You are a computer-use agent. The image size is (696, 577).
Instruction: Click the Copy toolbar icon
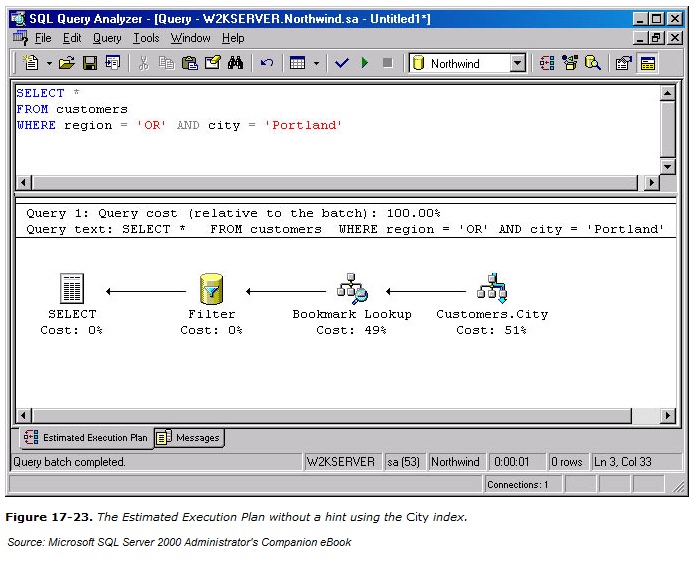(x=166, y=63)
